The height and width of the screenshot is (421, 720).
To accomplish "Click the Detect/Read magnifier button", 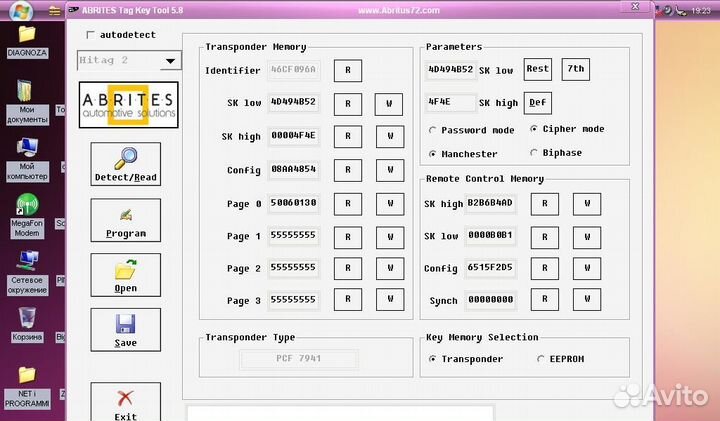I will 125,165.
